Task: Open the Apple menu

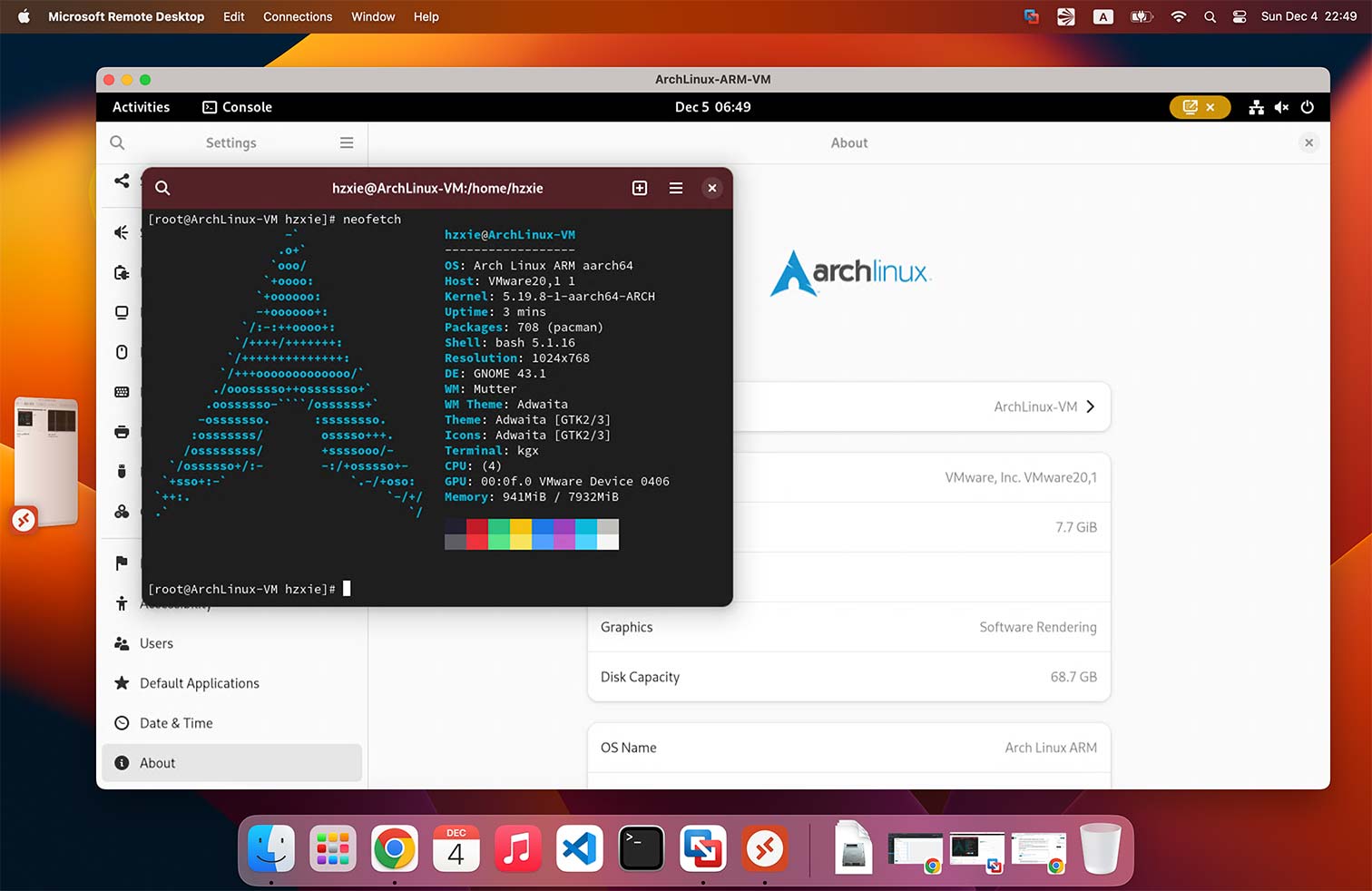Action: 24,16
